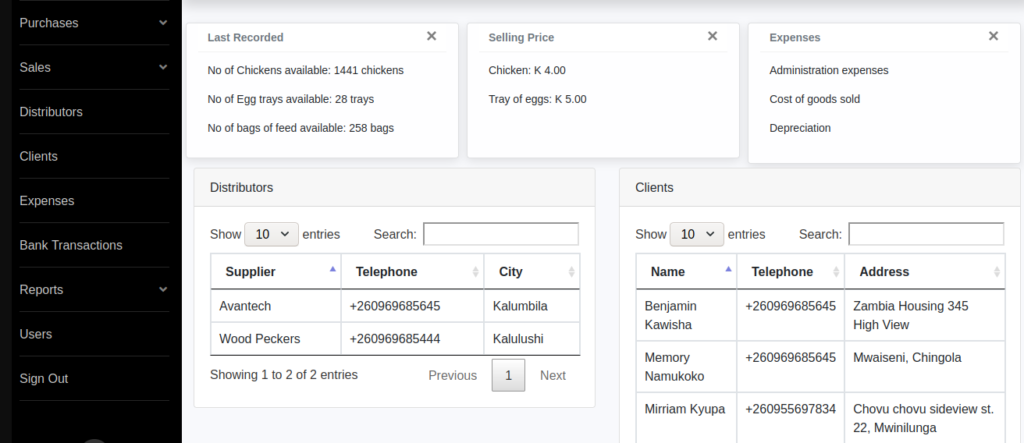
Task: Expand the Purchases menu chevron
Action: (x=163, y=23)
